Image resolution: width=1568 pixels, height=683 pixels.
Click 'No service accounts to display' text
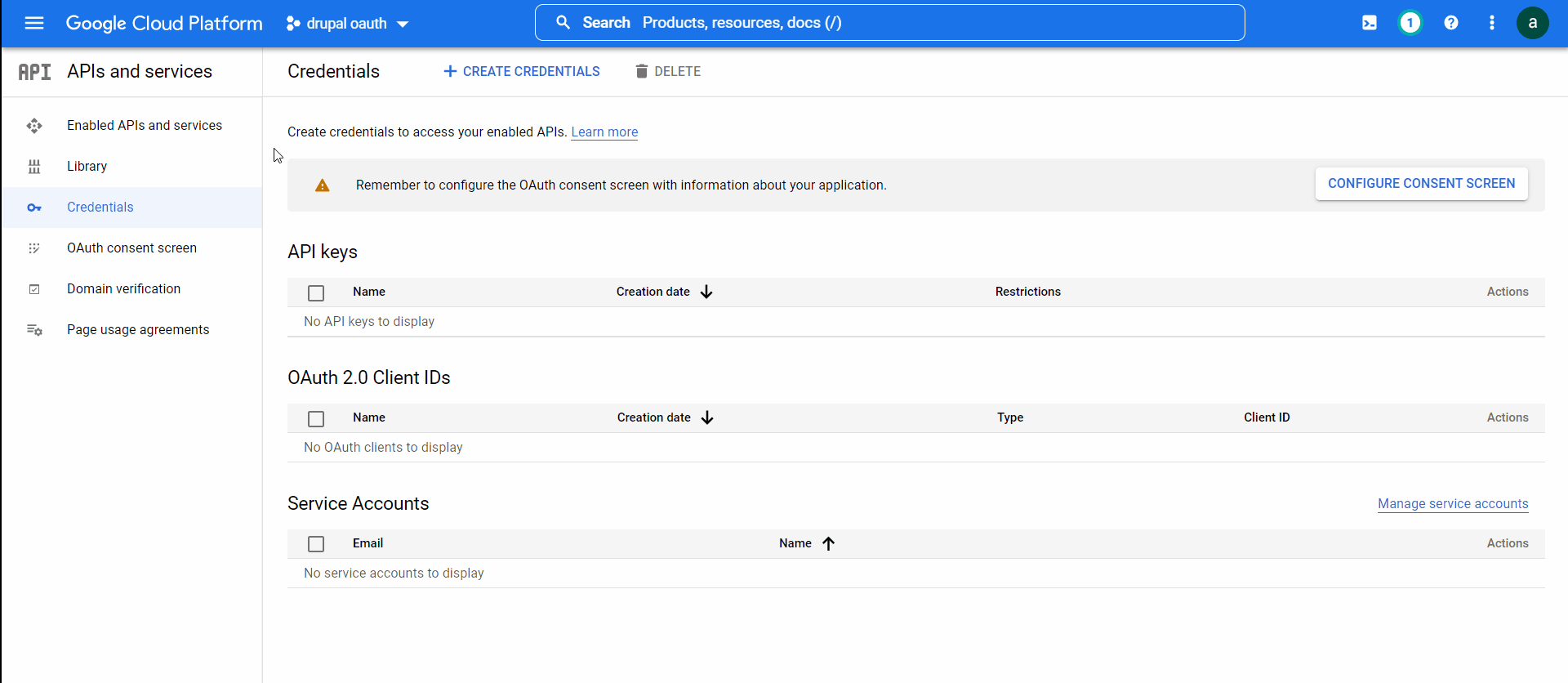pyautogui.click(x=394, y=573)
